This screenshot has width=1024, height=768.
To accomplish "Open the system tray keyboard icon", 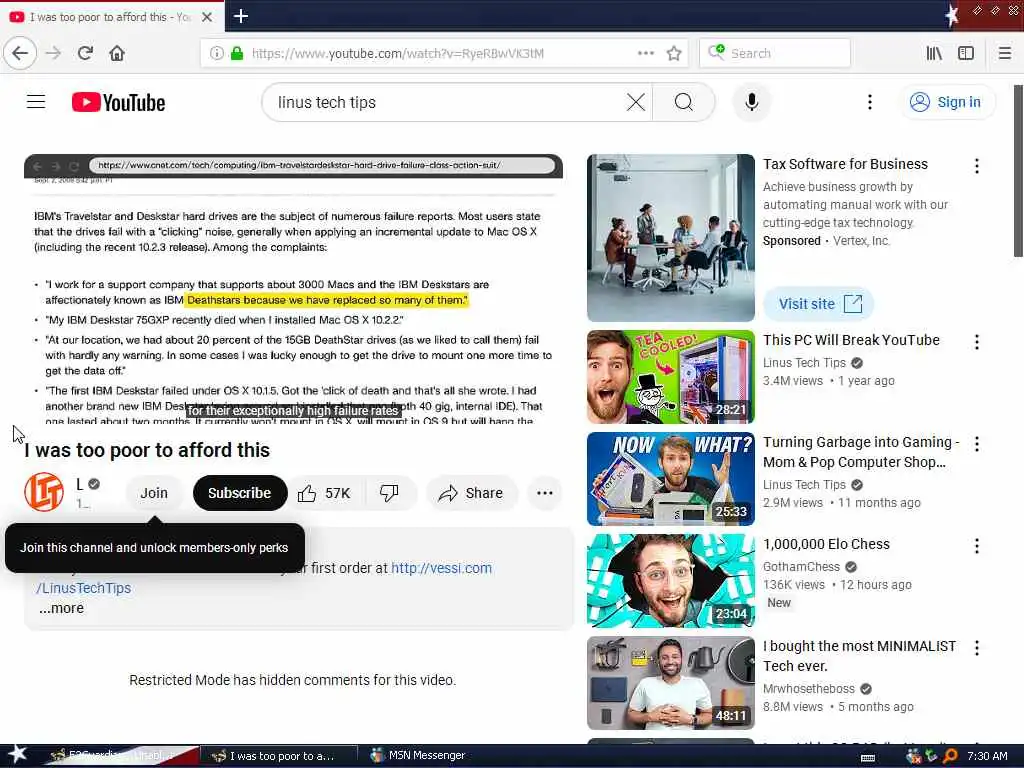I will click(x=868, y=757).
